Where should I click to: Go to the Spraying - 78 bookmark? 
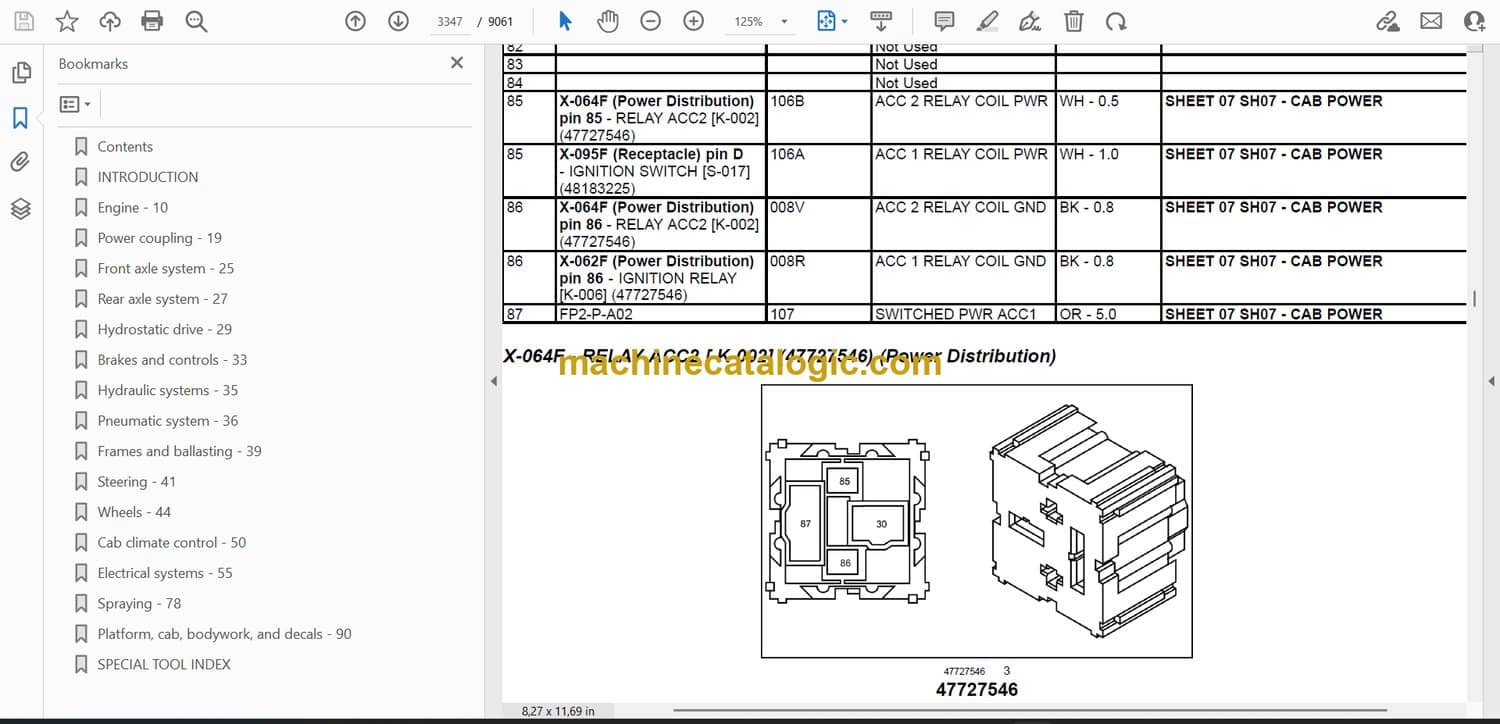140,604
